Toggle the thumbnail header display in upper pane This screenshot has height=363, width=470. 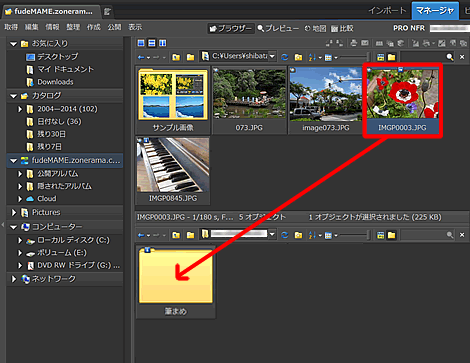point(380,57)
